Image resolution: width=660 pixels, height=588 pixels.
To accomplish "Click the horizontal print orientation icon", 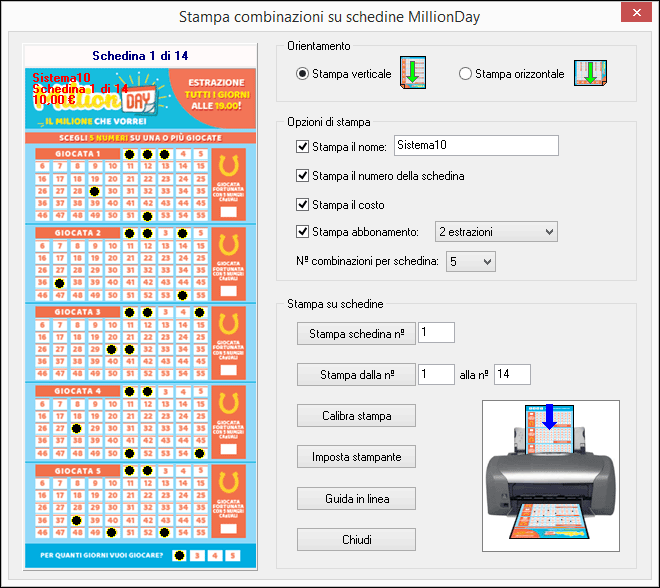I will 597,74.
